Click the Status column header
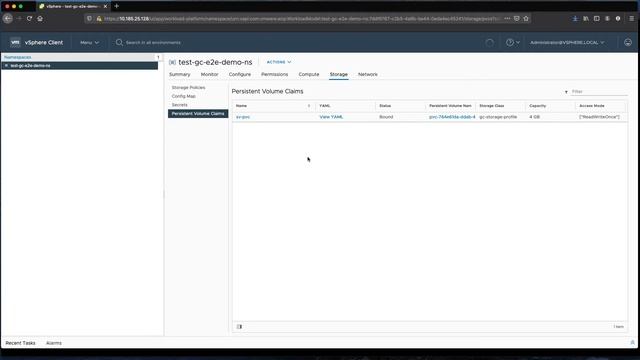This screenshot has height=360, width=640. [x=385, y=106]
